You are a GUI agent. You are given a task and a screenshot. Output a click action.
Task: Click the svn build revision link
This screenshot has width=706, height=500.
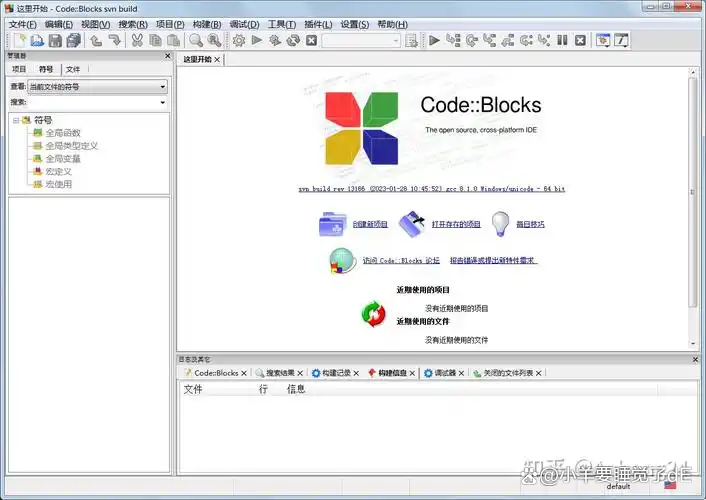pos(431,189)
